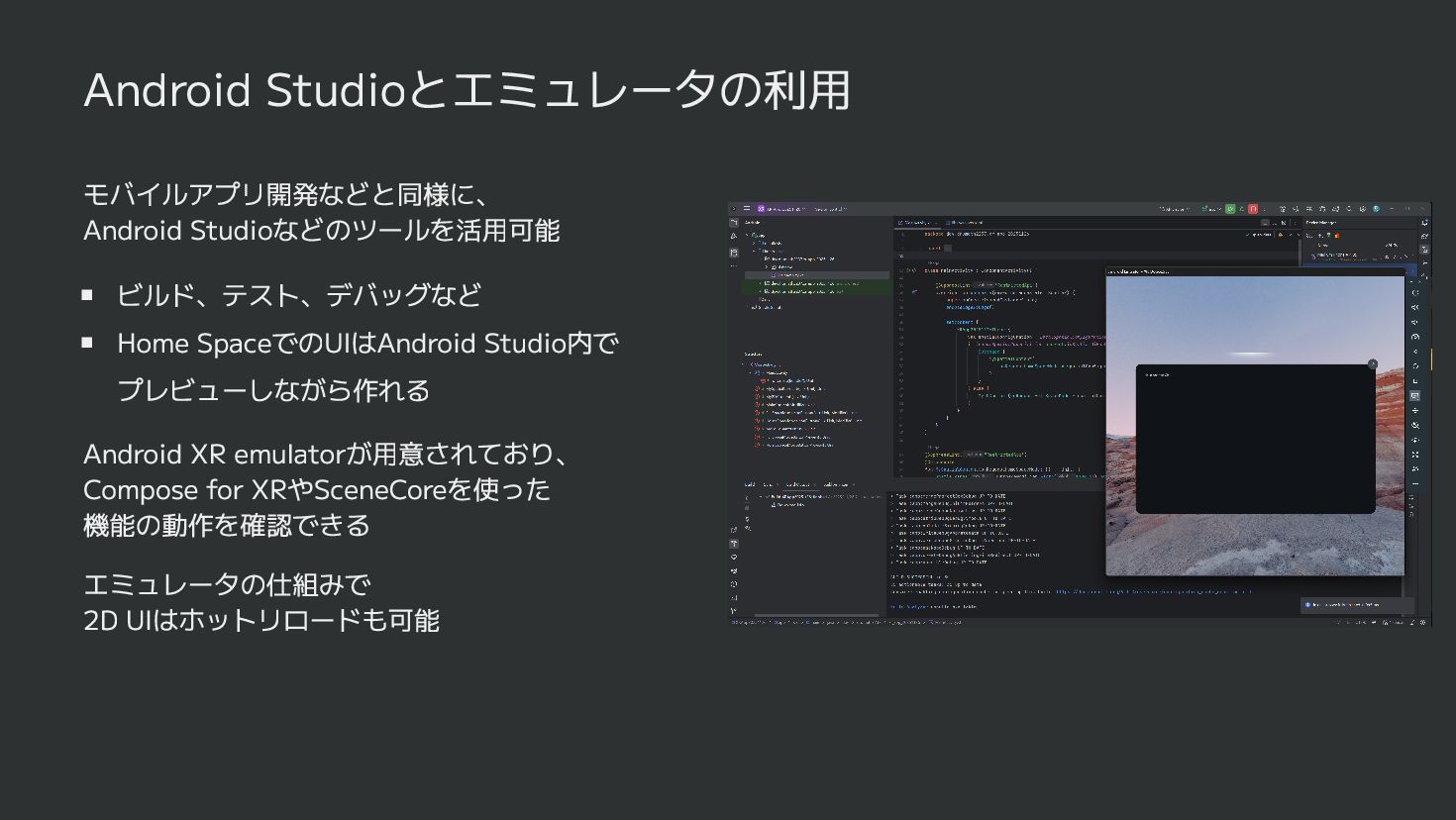Open the project name dropdown in title bar

pos(783,209)
